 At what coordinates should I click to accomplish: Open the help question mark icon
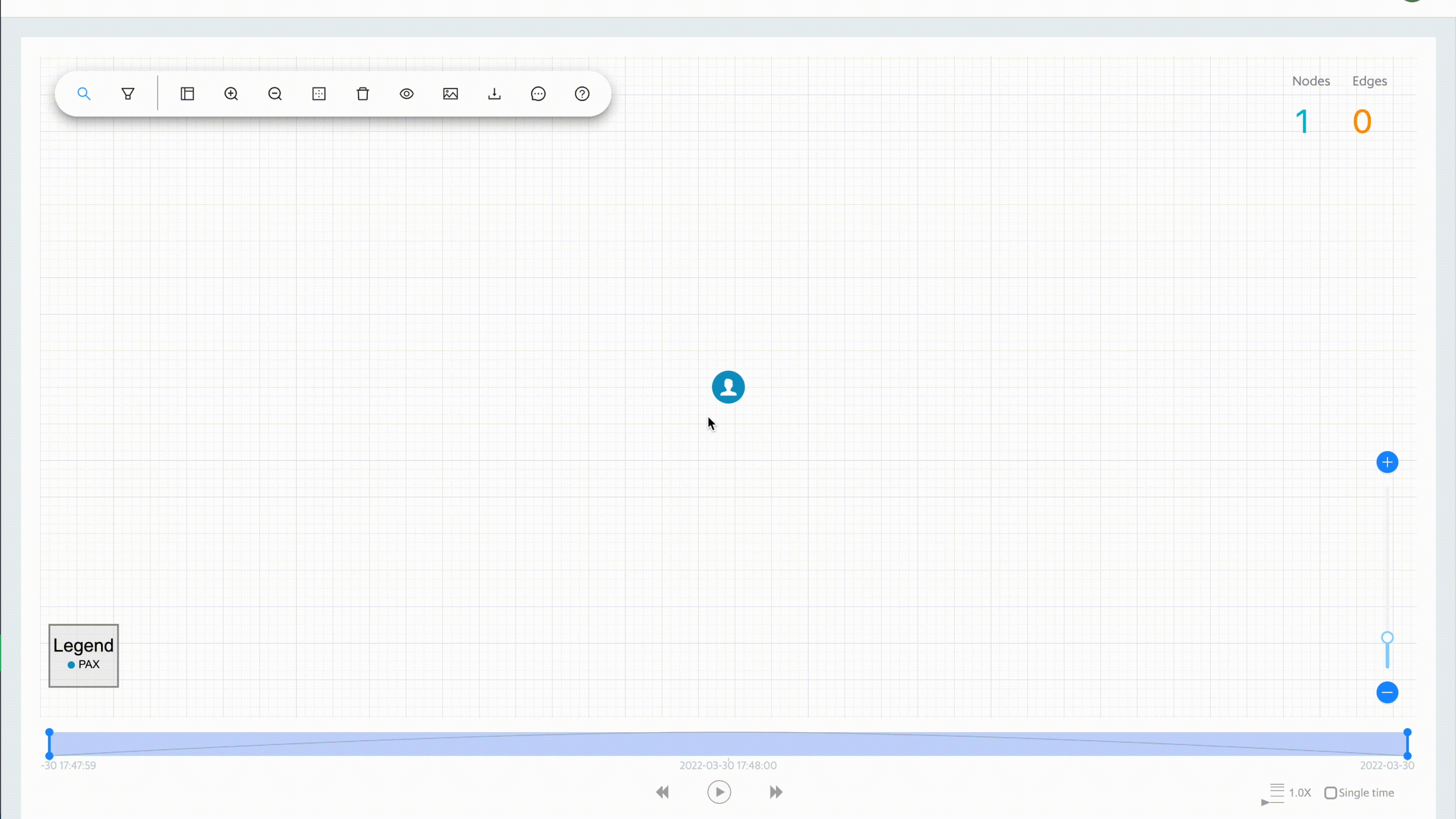click(x=582, y=94)
